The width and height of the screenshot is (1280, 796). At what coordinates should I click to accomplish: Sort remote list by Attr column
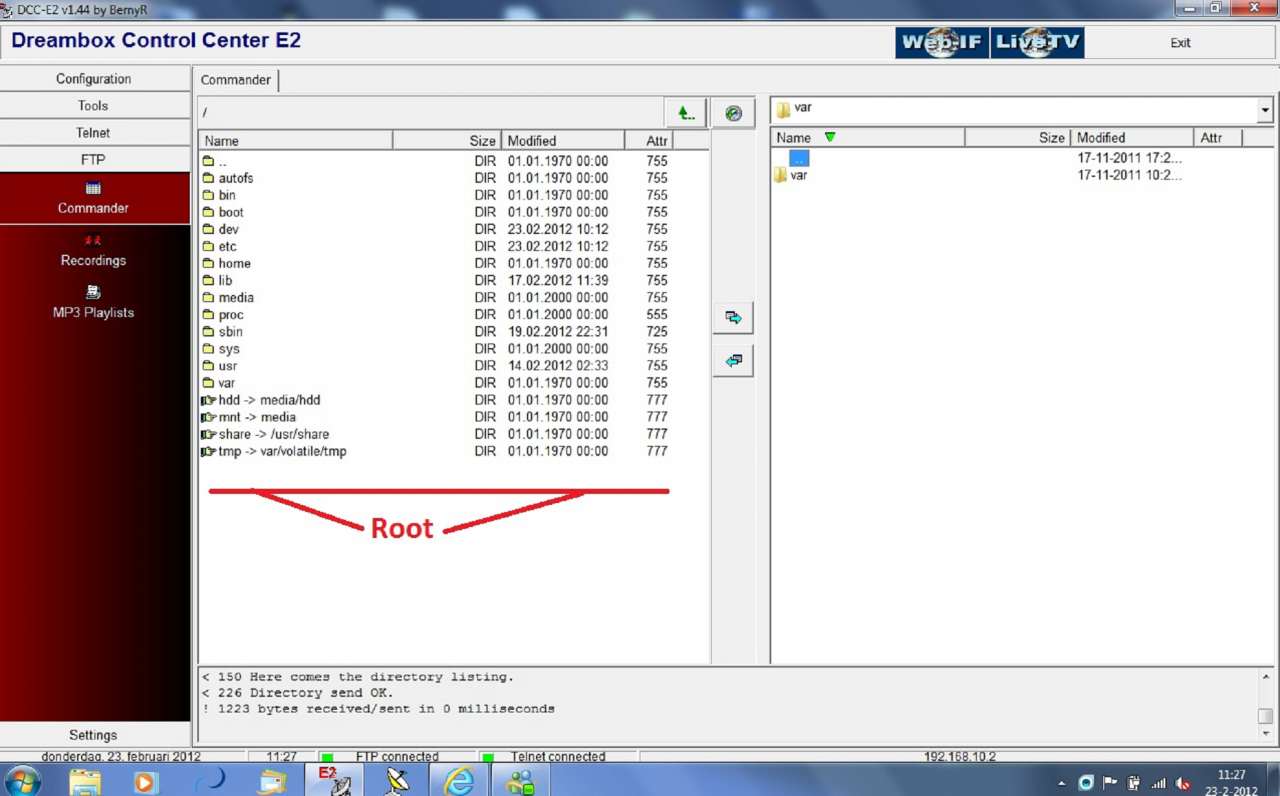pyautogui.click(x=649, y=141)
